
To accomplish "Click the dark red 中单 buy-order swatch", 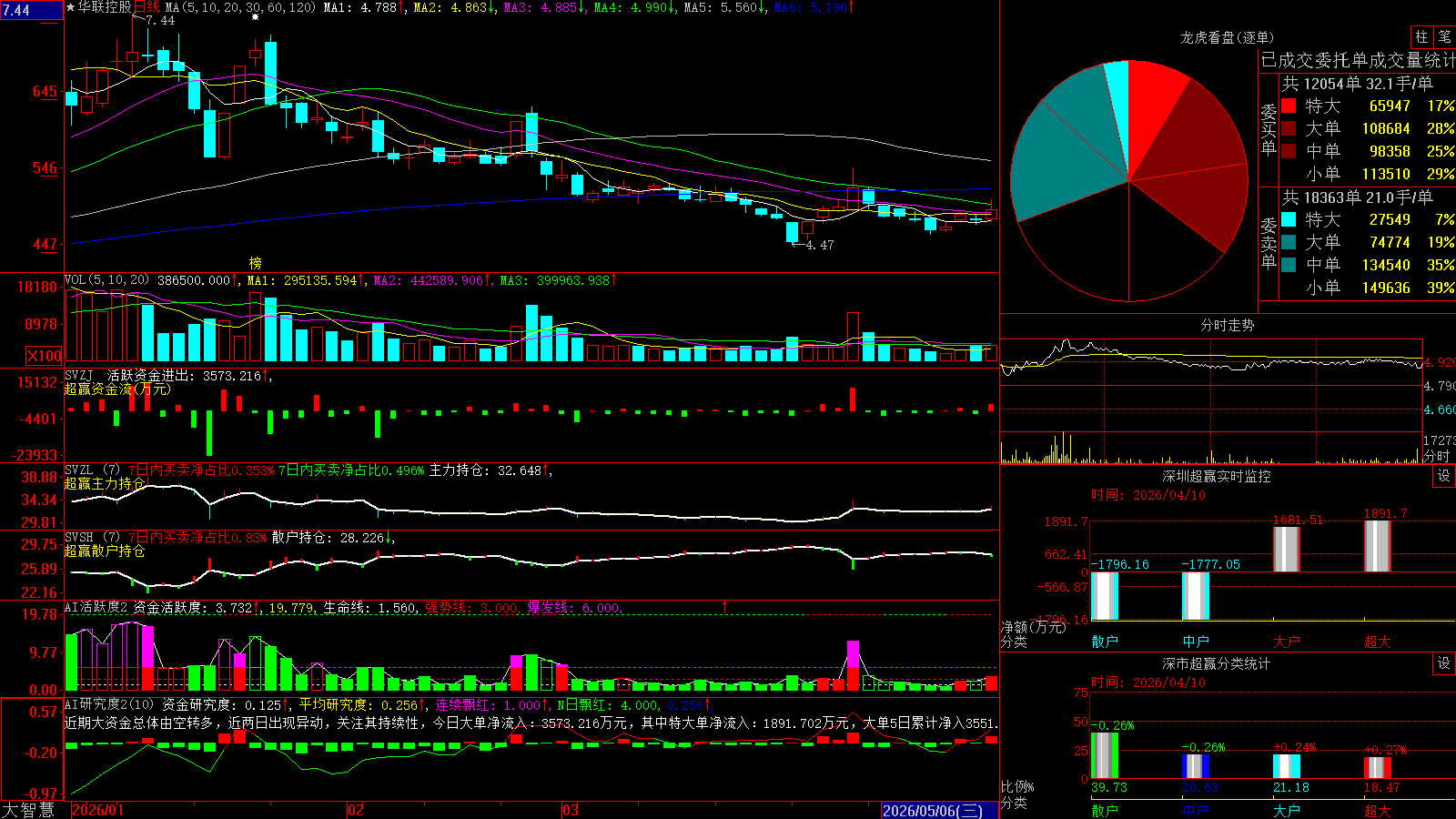I will click(1289, 151).
